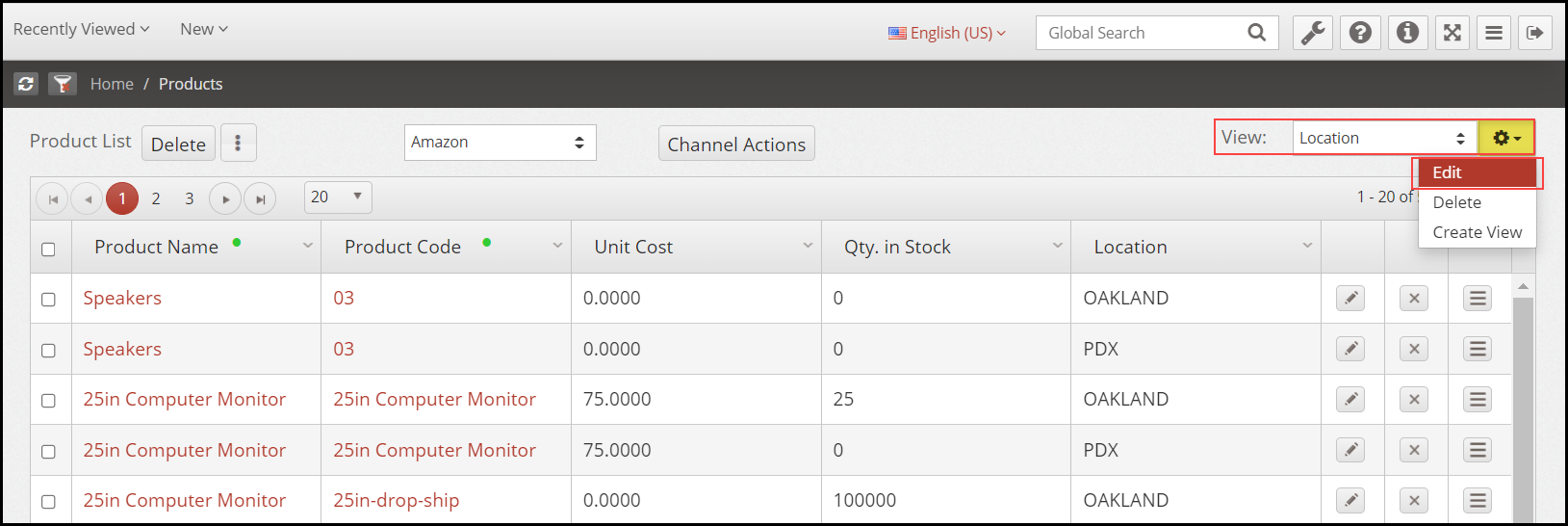The image size is (1568, 526).
Task: Check the 25in Monitor 25 qty row checkbox
Action: tap(48, 401)
